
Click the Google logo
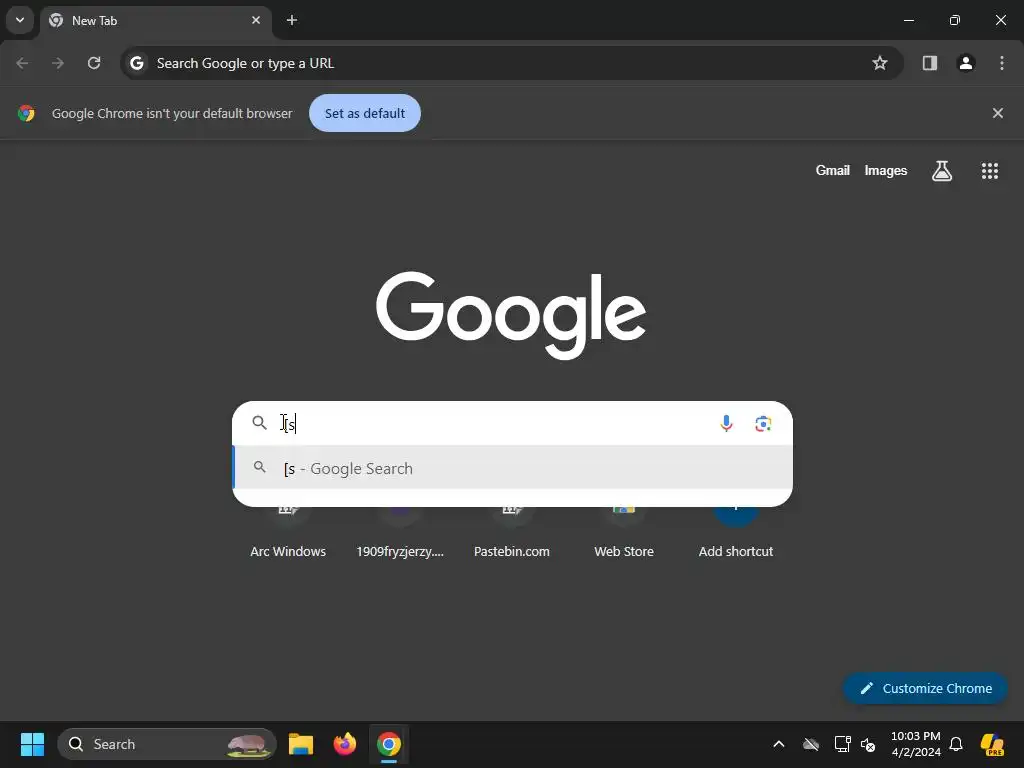point(511,315)
